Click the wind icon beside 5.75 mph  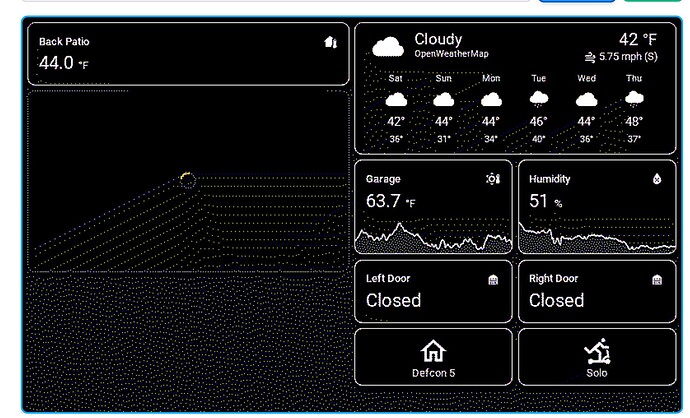pyautogui.click(x=590, y=57)
